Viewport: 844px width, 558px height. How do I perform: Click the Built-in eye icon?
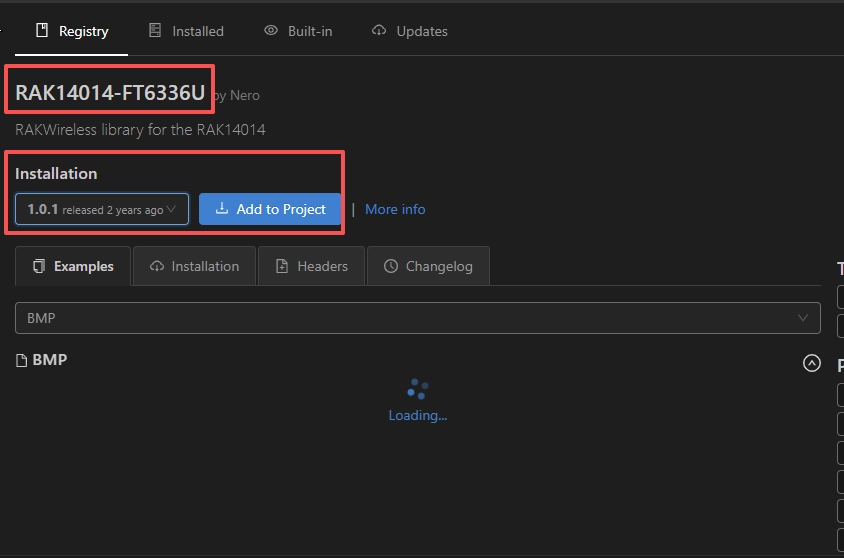271,30
